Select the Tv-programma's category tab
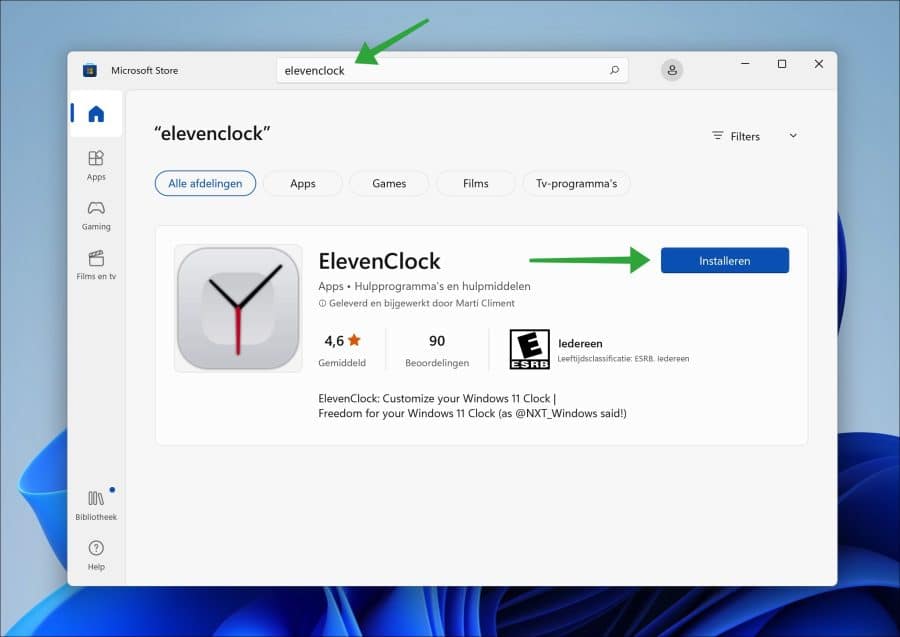The image size is (900, 637). (576, 183)
